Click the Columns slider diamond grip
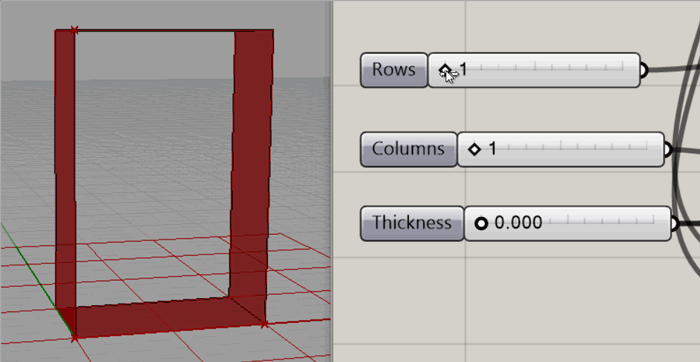This screenshot has height=362, width=700. click(x=475, y=149)
